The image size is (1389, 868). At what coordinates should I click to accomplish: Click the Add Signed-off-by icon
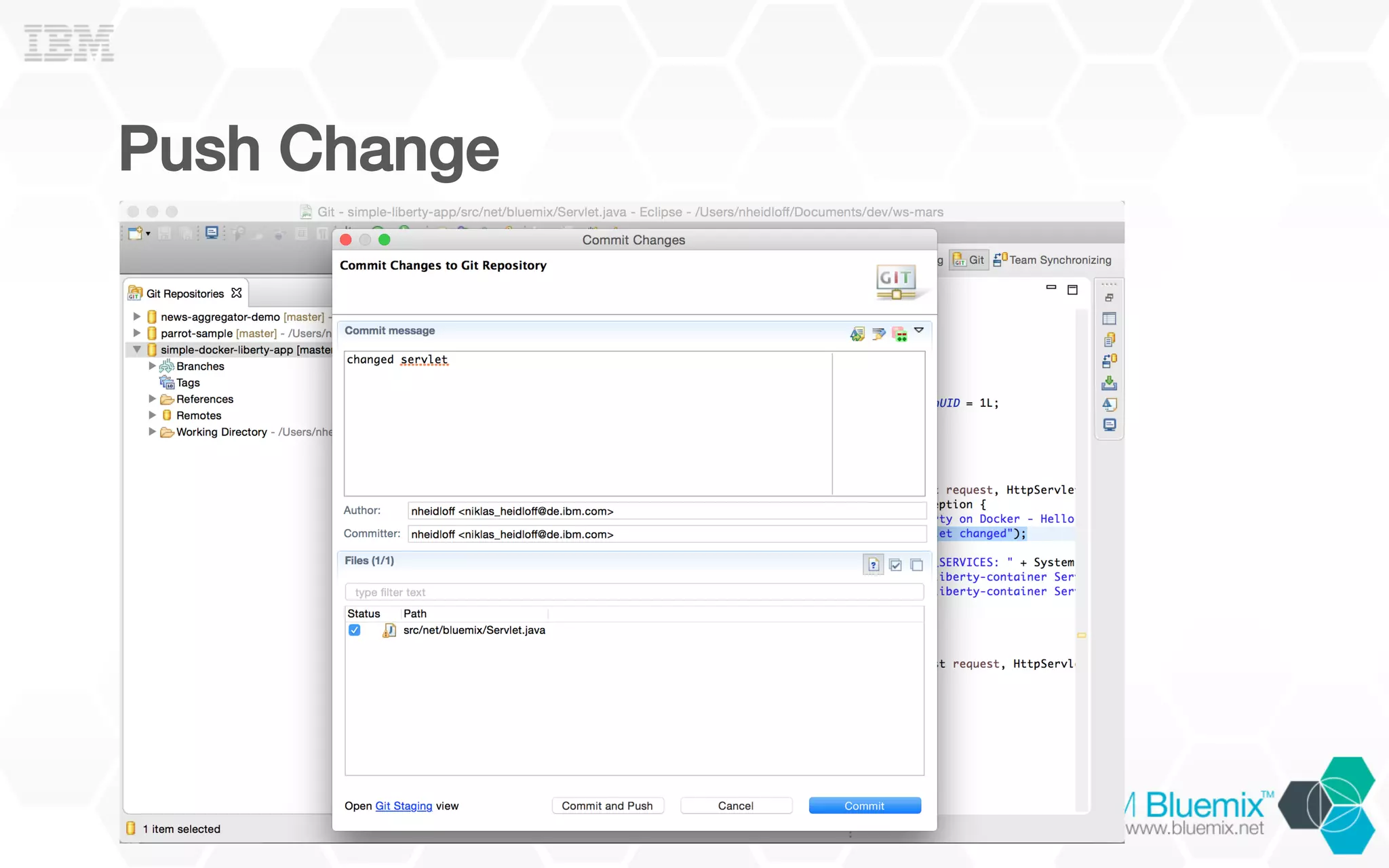click(878, 334)
